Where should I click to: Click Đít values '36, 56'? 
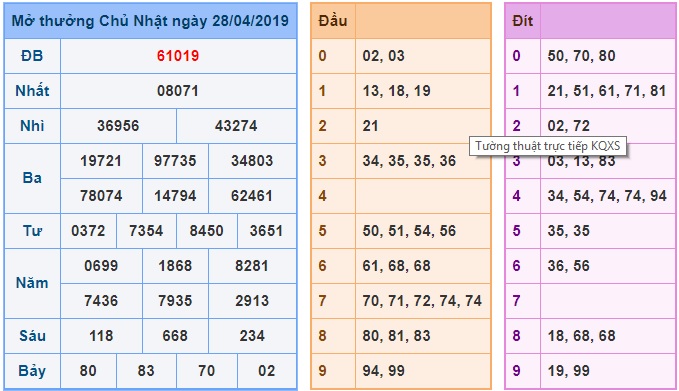569,266
